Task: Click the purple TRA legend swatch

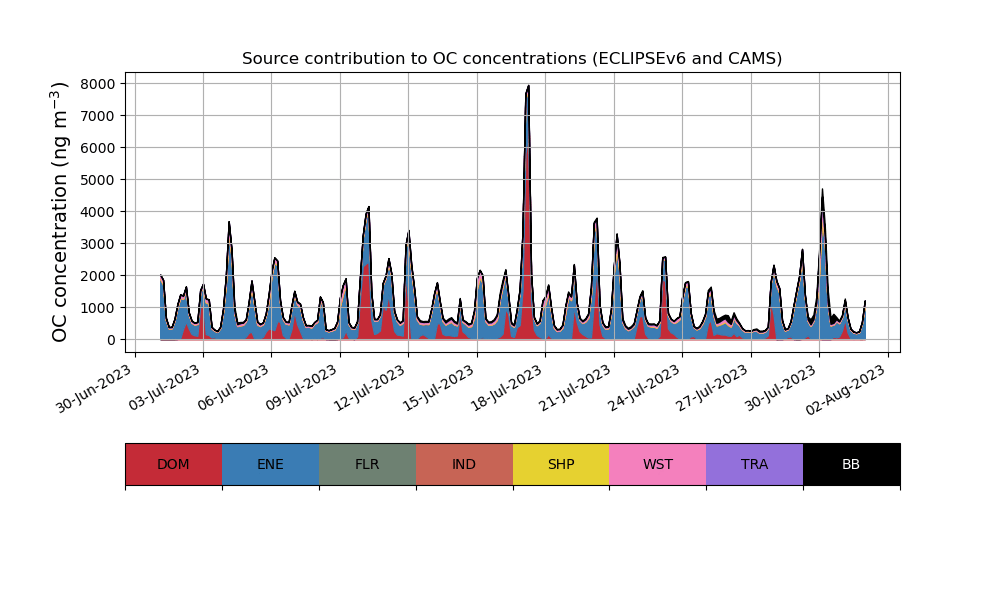Action: point(754,464)
